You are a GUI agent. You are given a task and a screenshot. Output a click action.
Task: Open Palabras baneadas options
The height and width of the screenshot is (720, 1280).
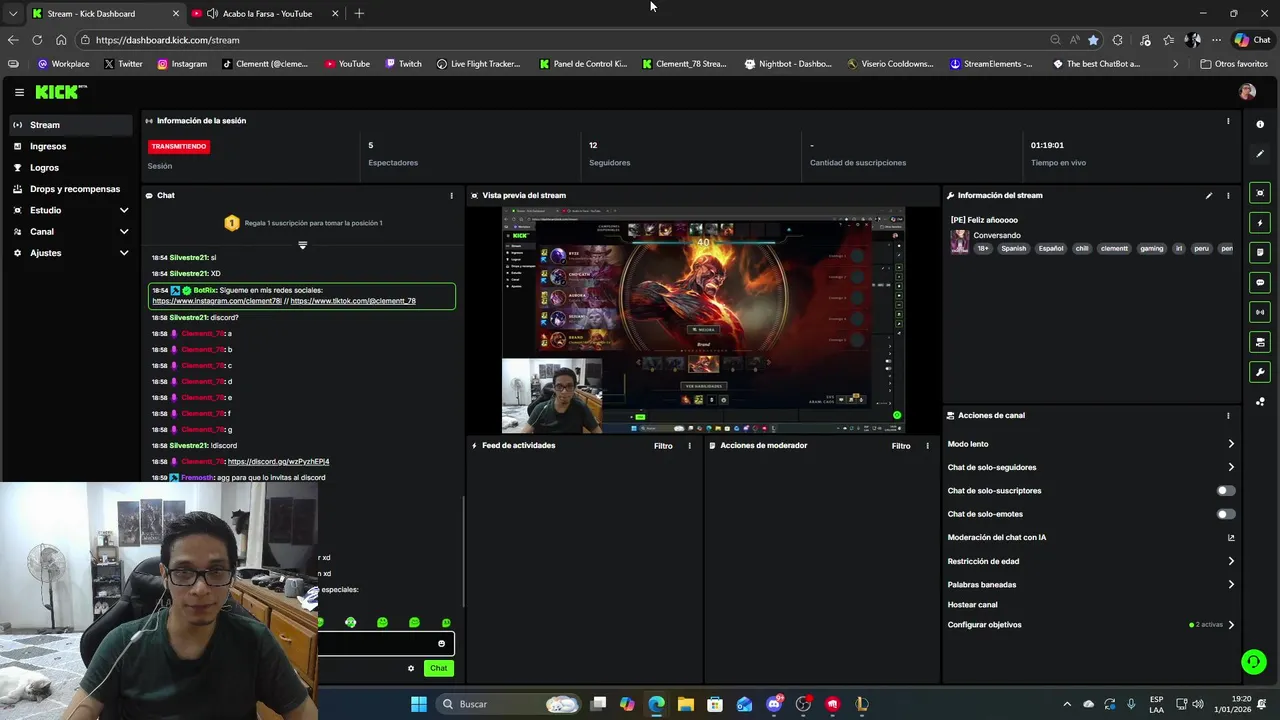(1090, 585)
